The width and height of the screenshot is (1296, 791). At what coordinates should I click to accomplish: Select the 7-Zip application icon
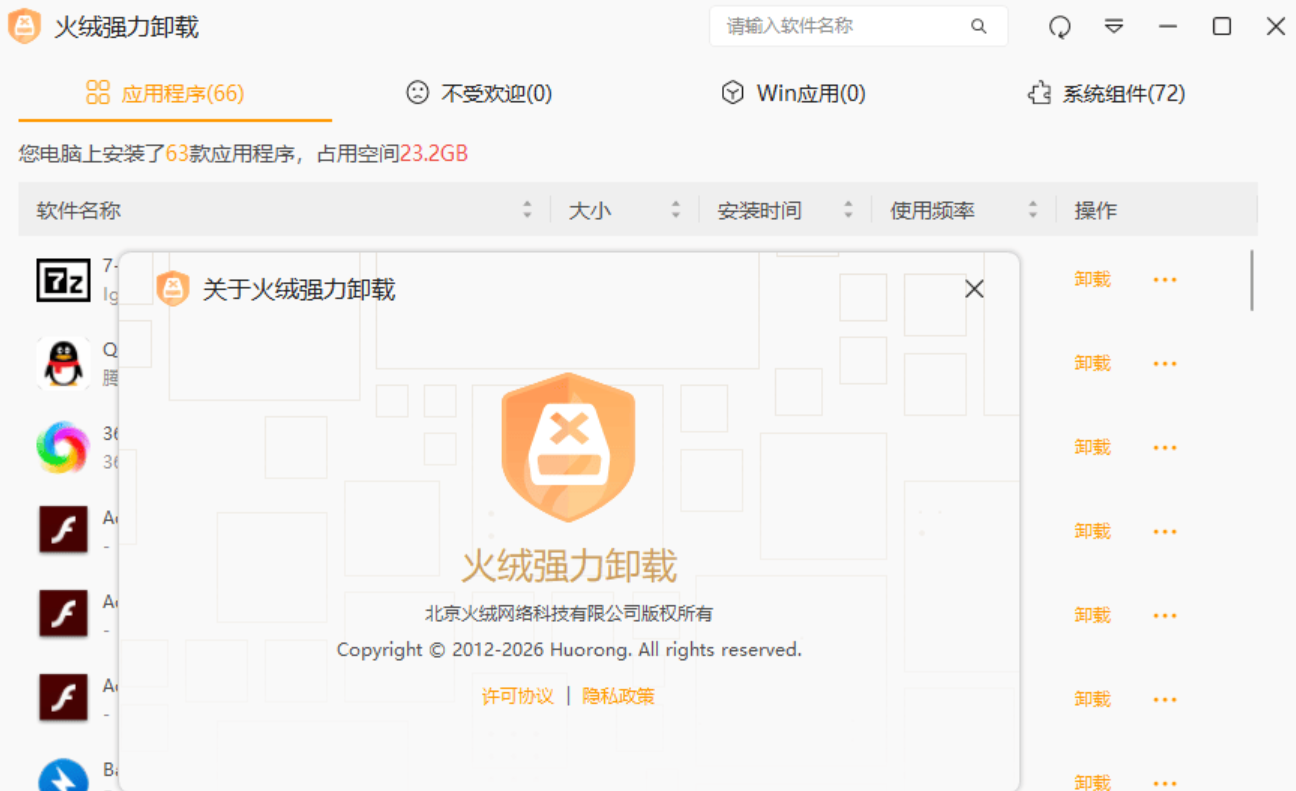pyautogui.click(x=63, y=280)
